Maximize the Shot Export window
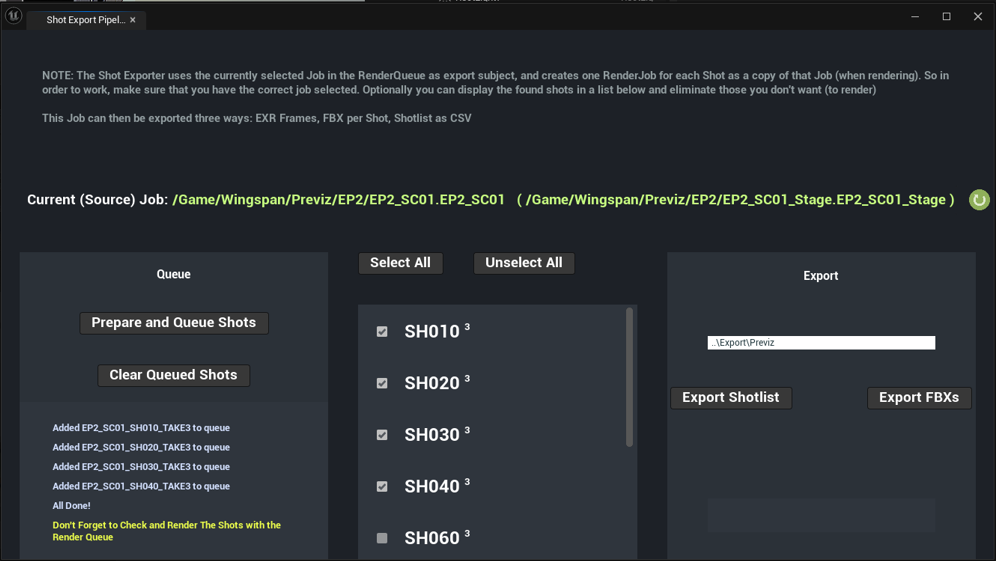Viewport: 996px width, 561px height. 946,17
